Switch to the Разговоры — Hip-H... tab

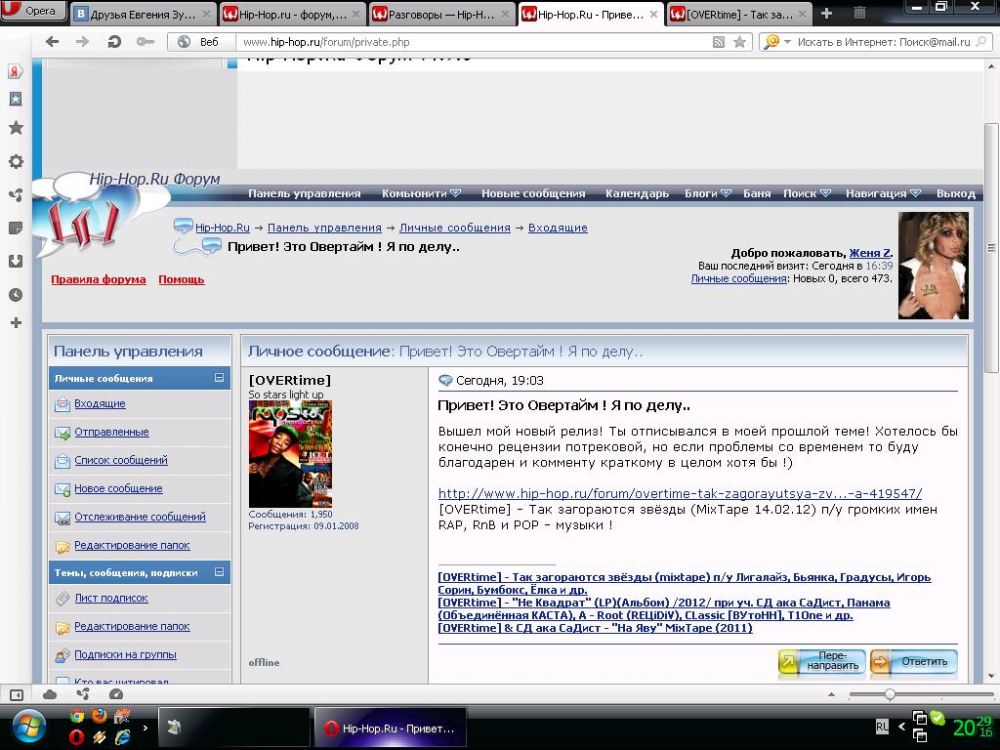[x=441, y=14]
